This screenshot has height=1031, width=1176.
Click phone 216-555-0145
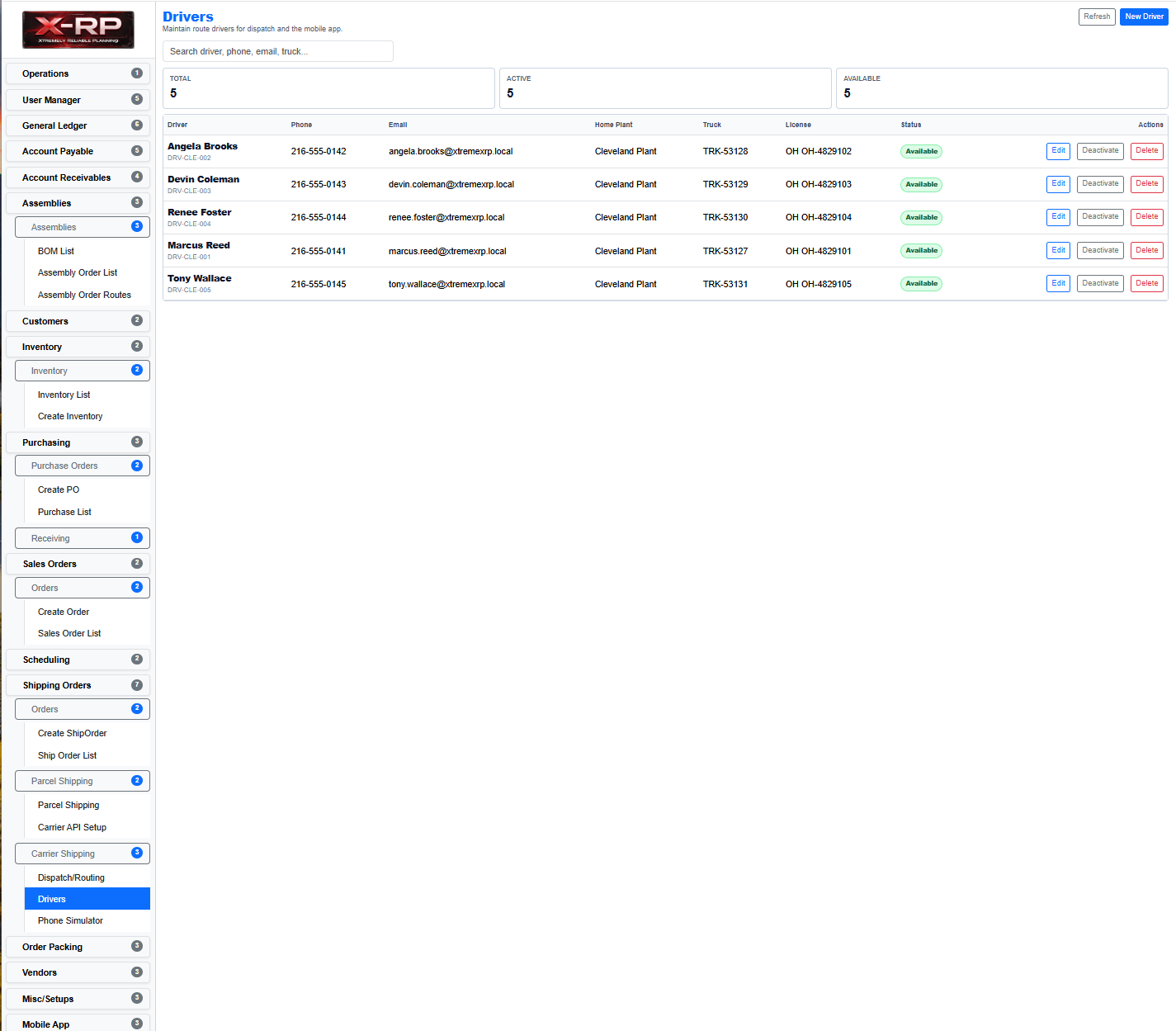[319, 284]
